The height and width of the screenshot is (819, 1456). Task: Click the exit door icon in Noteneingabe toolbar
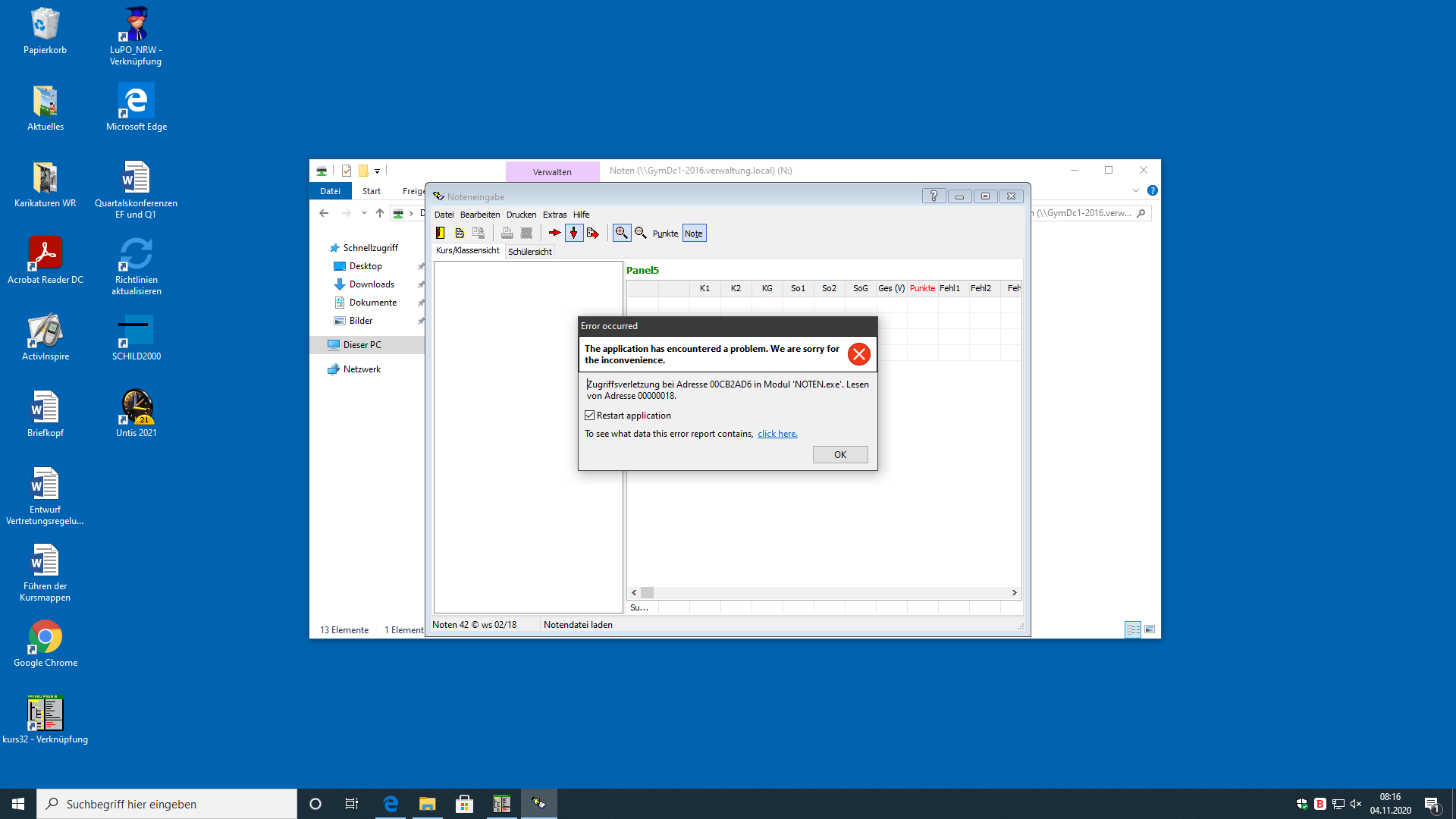point(441,234)
